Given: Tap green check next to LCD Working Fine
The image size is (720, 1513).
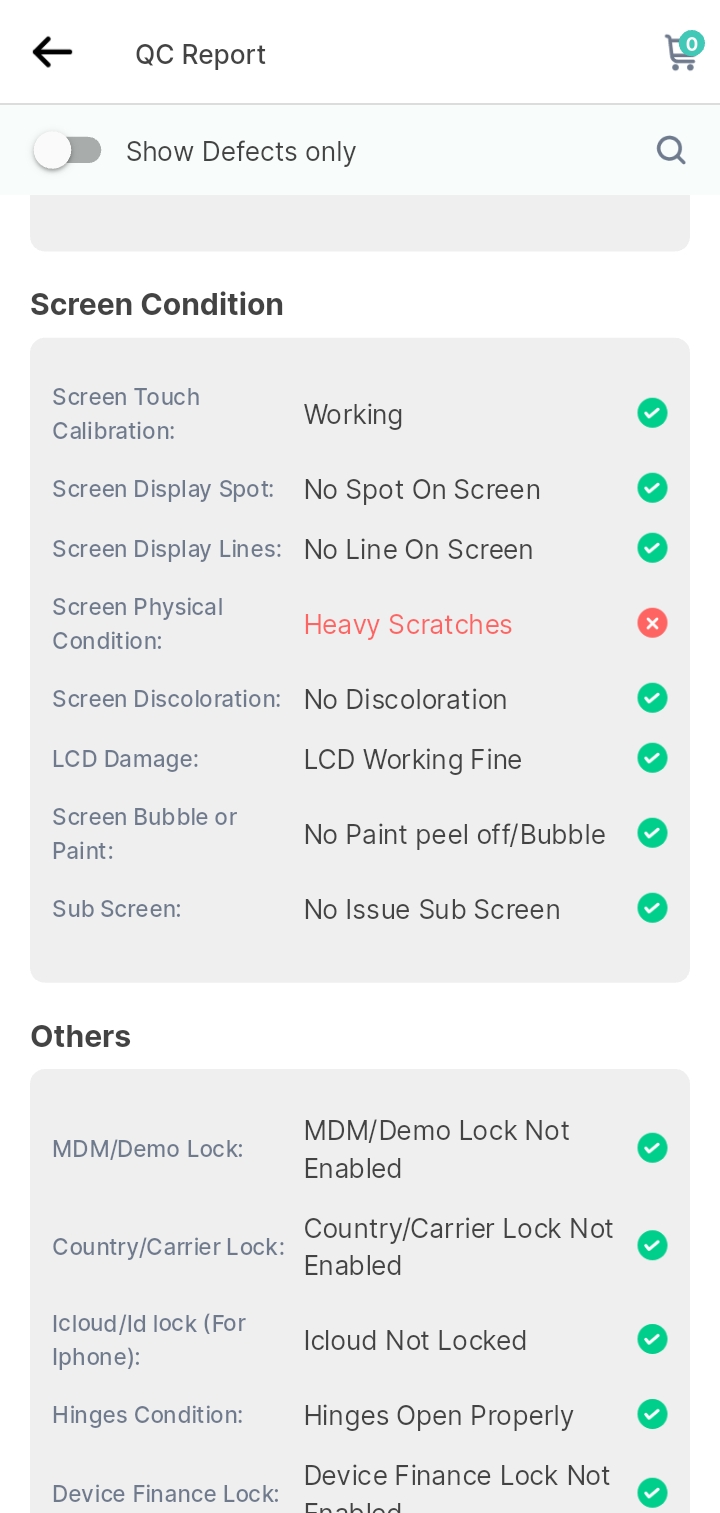Looking at the screenshot, I should [652, 758].
